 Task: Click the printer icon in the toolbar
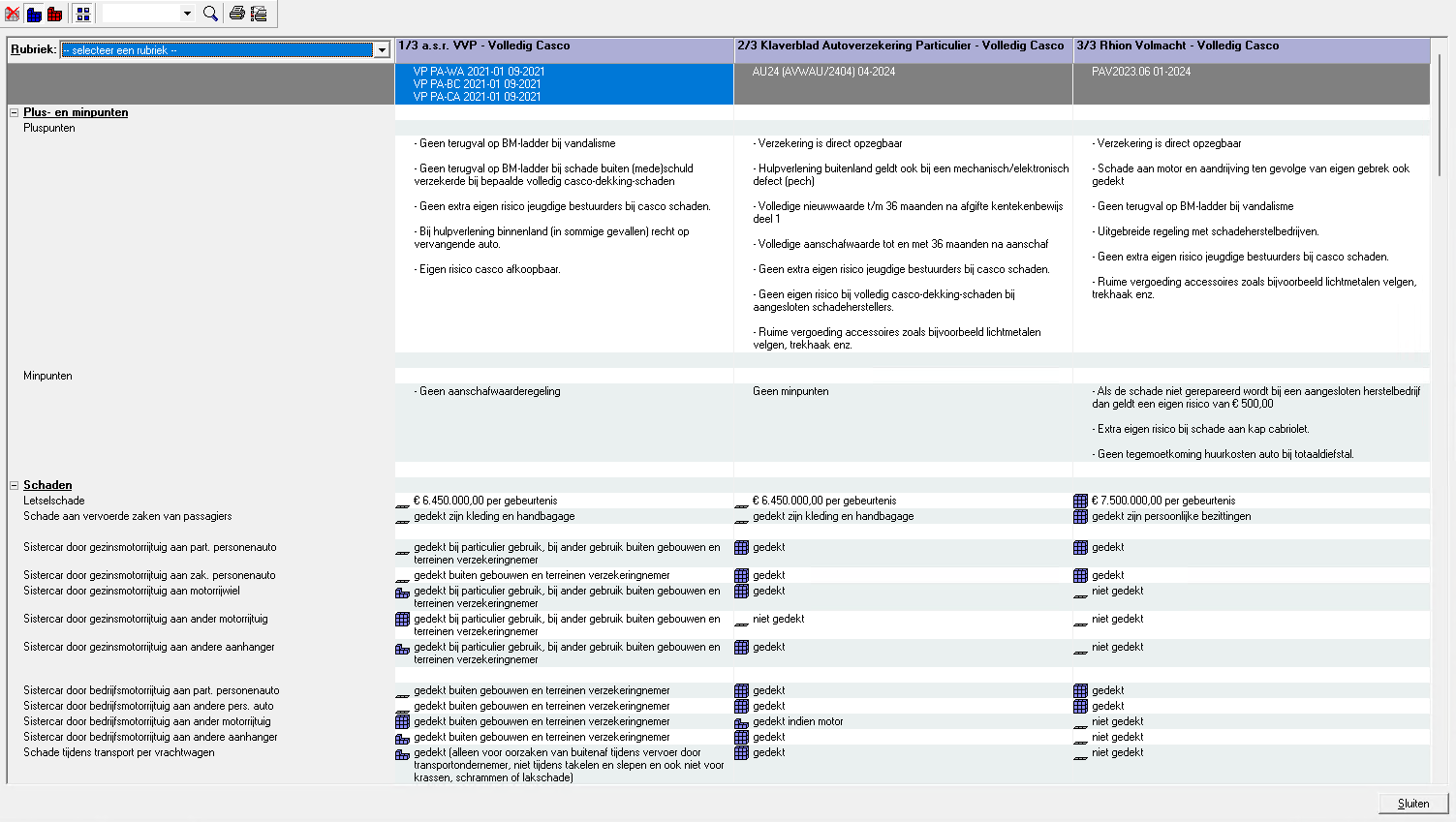(x=236, y=14)
